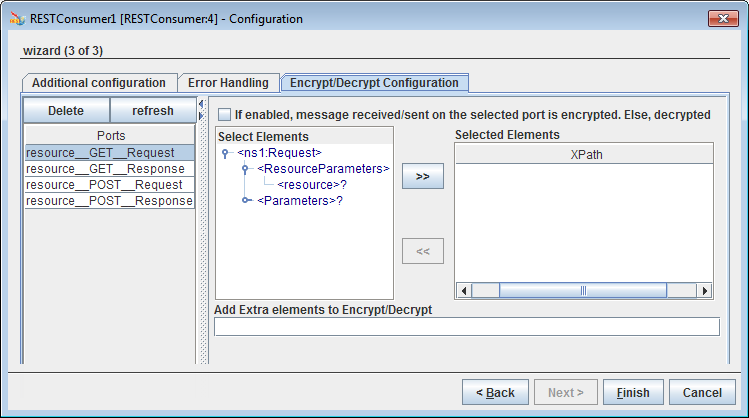This screenshot has height=418, width=749.
Task: Click the remove-from-selected (<<) arrow button
Action: click(422, 251)
